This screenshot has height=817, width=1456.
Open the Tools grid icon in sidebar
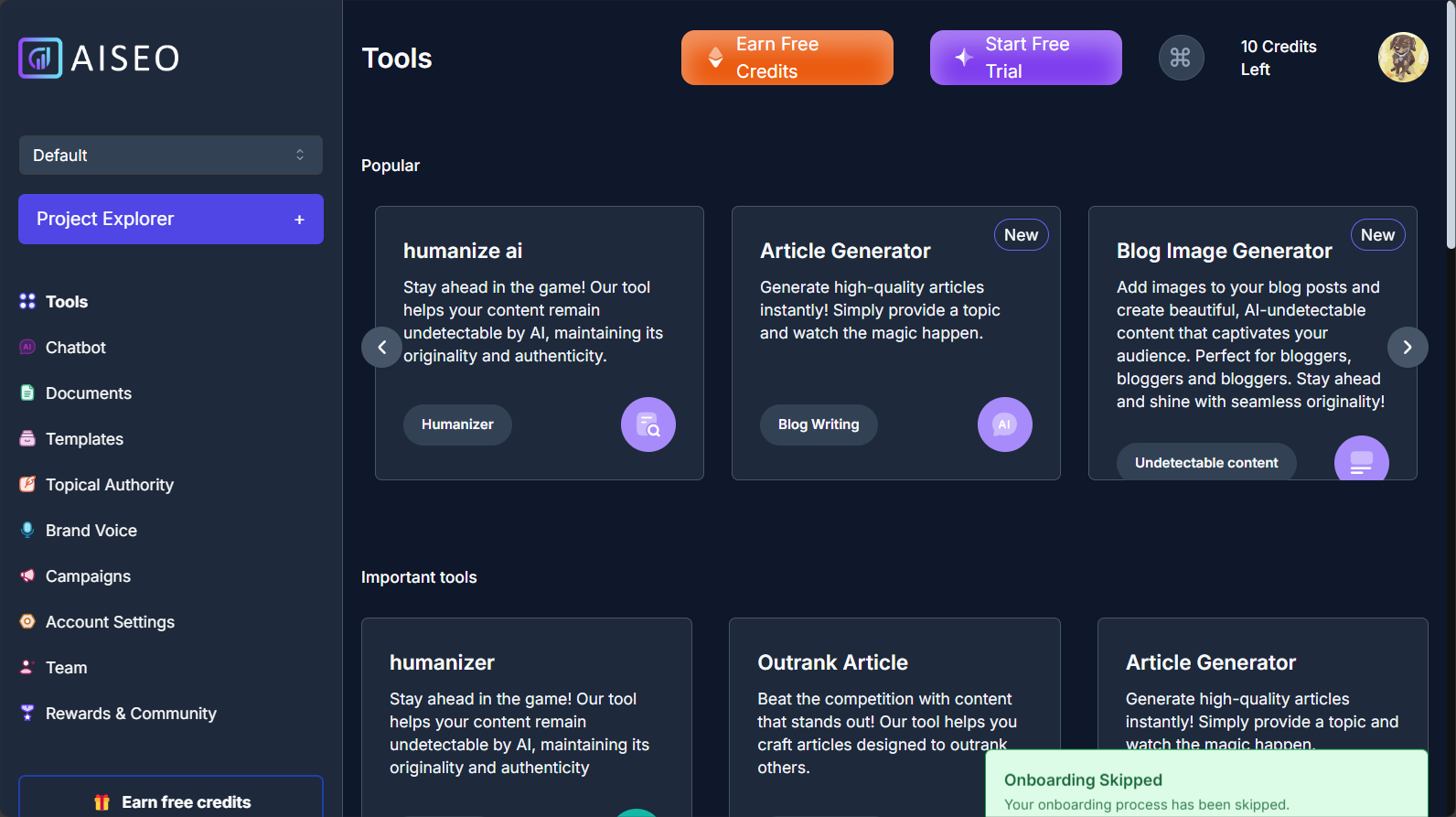click(x=27, y=301)
